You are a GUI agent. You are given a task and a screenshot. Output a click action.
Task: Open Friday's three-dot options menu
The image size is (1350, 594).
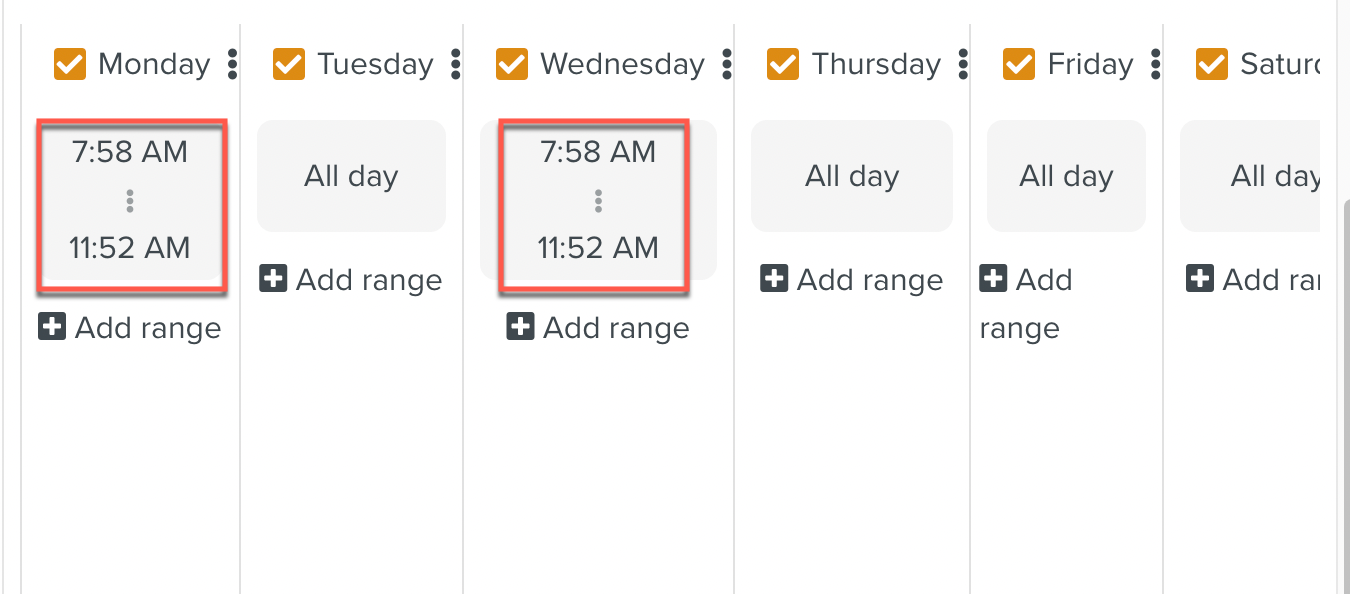pyautogui.click(x=1156, y=65)
